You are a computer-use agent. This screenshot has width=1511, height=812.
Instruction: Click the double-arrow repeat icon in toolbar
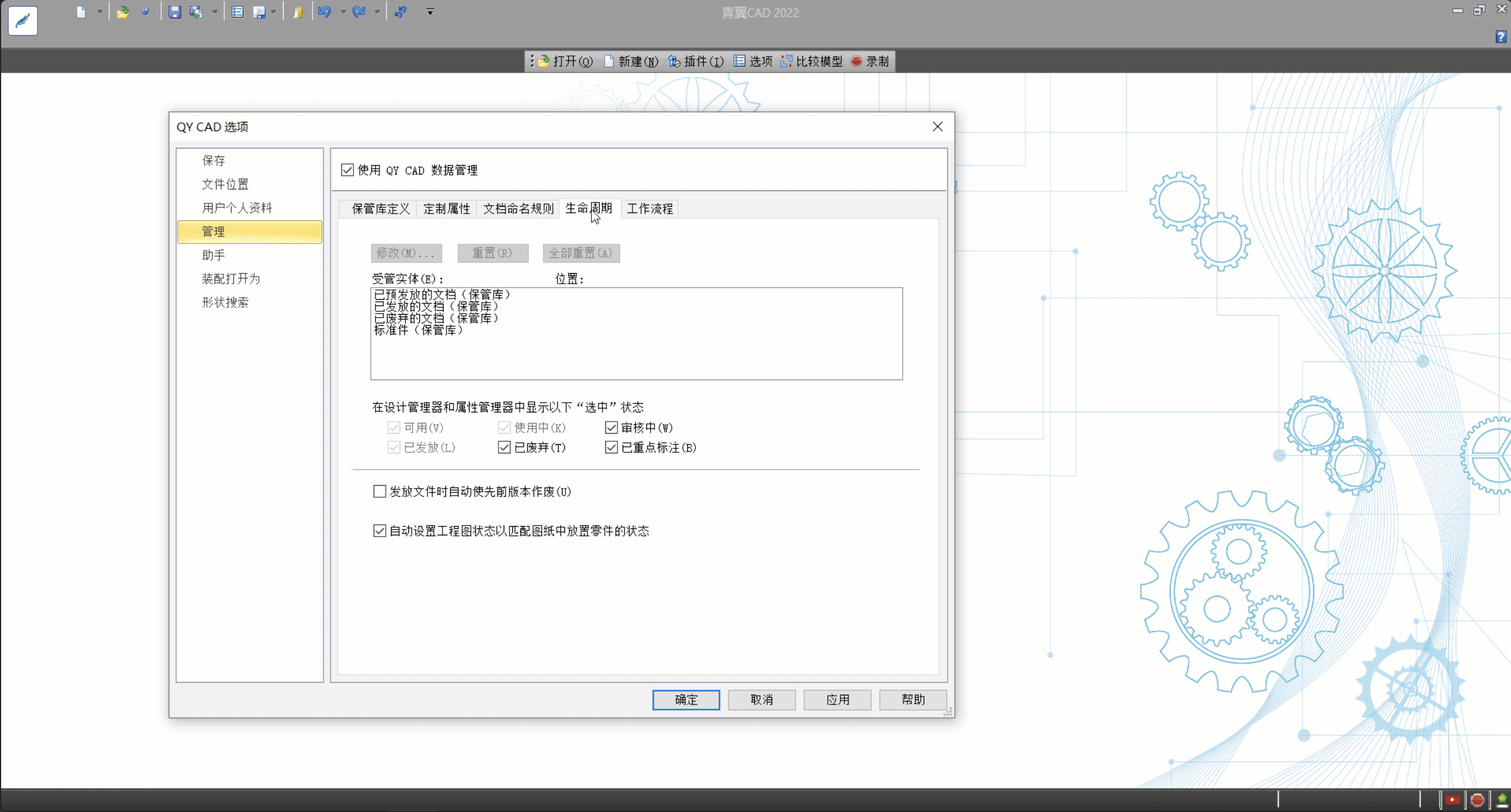[x=401, y=12]
